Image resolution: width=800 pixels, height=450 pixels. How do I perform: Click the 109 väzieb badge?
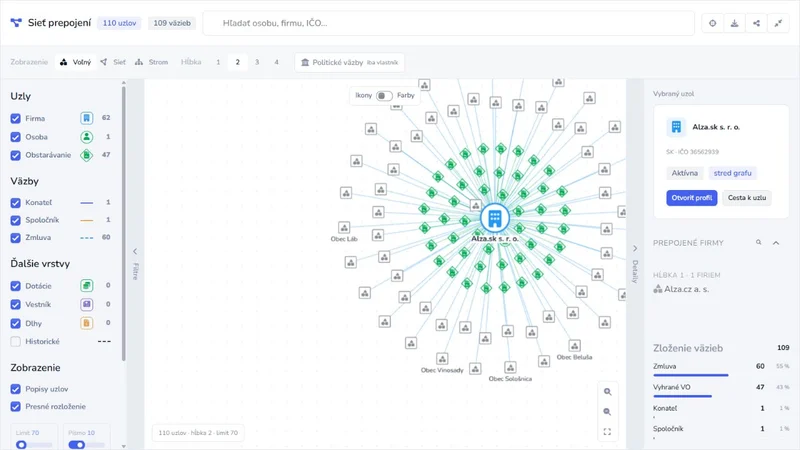click(x=172, y=23)
